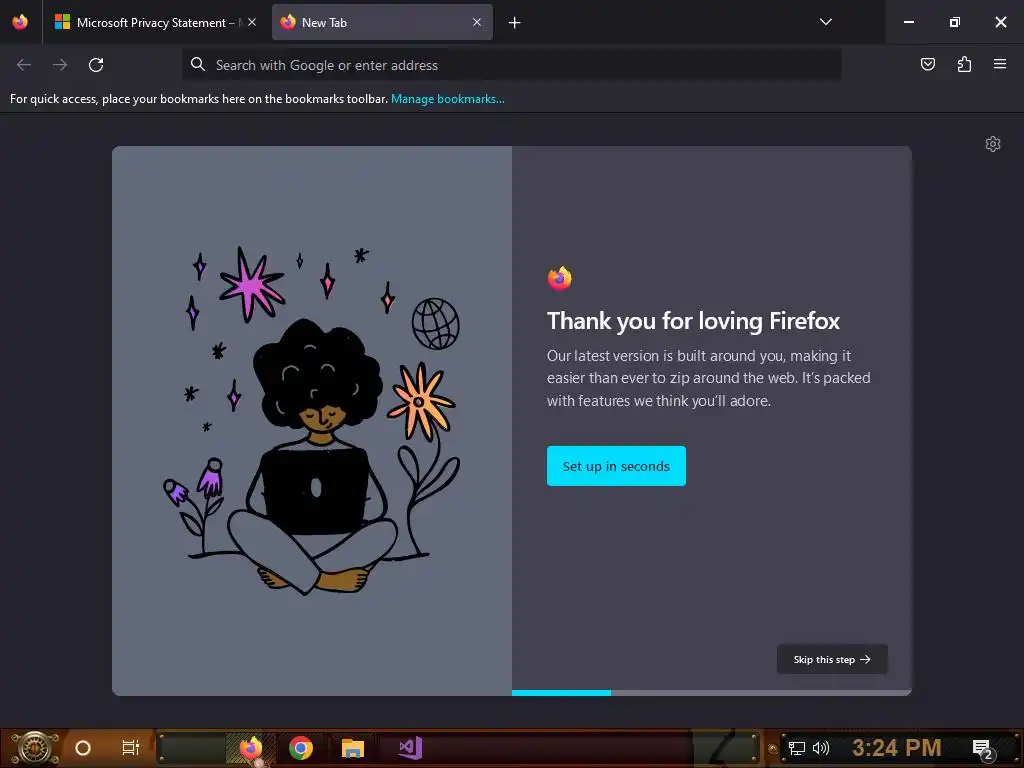Close the New Tab tab
Viewport: 1024px width, 768px height.
pos(477,22)
